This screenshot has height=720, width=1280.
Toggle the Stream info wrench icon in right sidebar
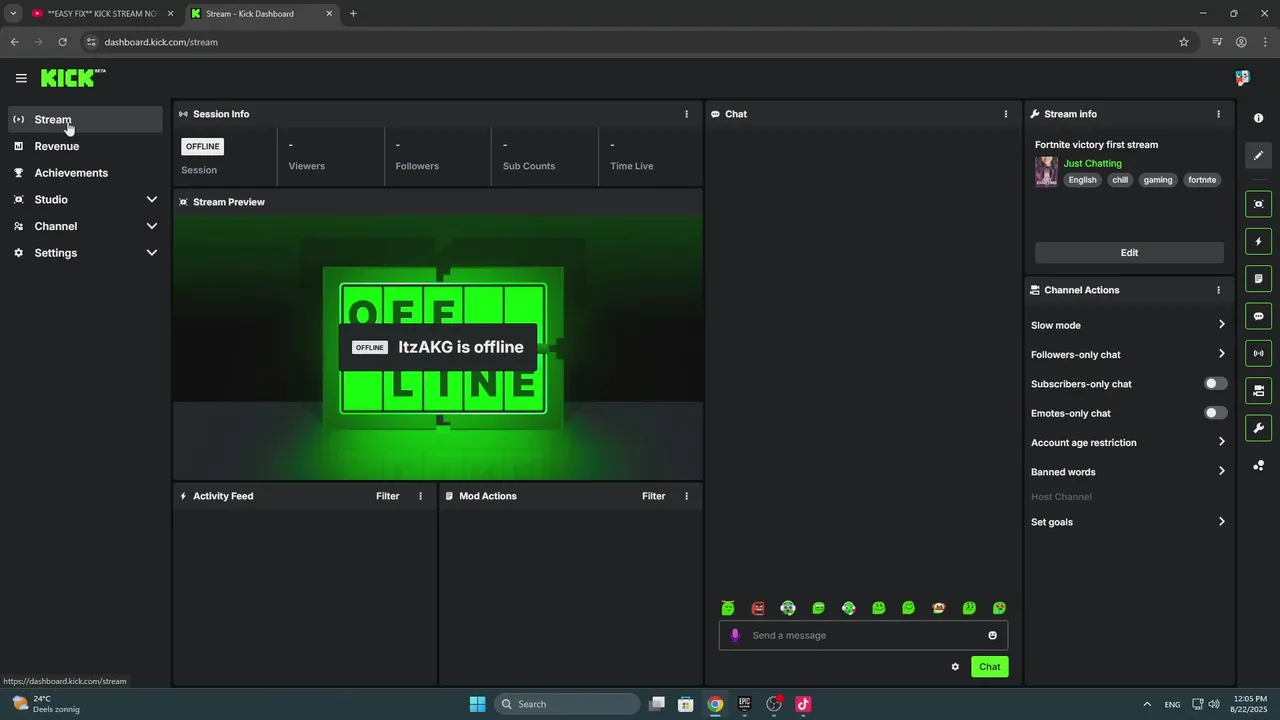click(x=1258, y=428)
